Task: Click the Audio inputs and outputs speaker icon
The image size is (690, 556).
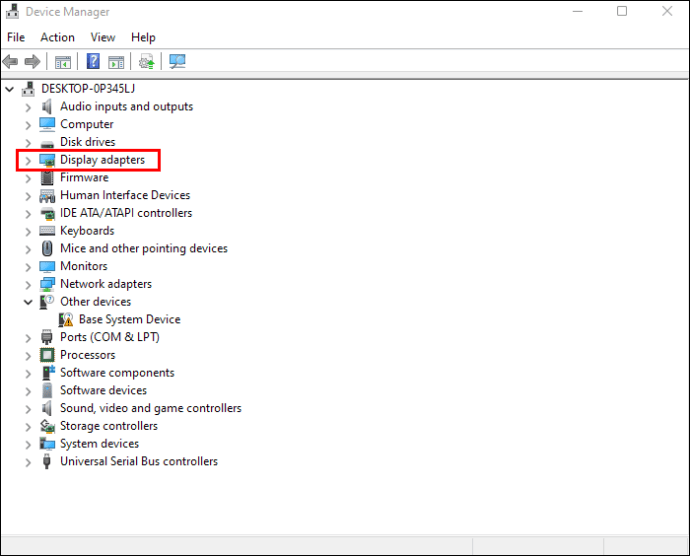Action: coord(47,107)
